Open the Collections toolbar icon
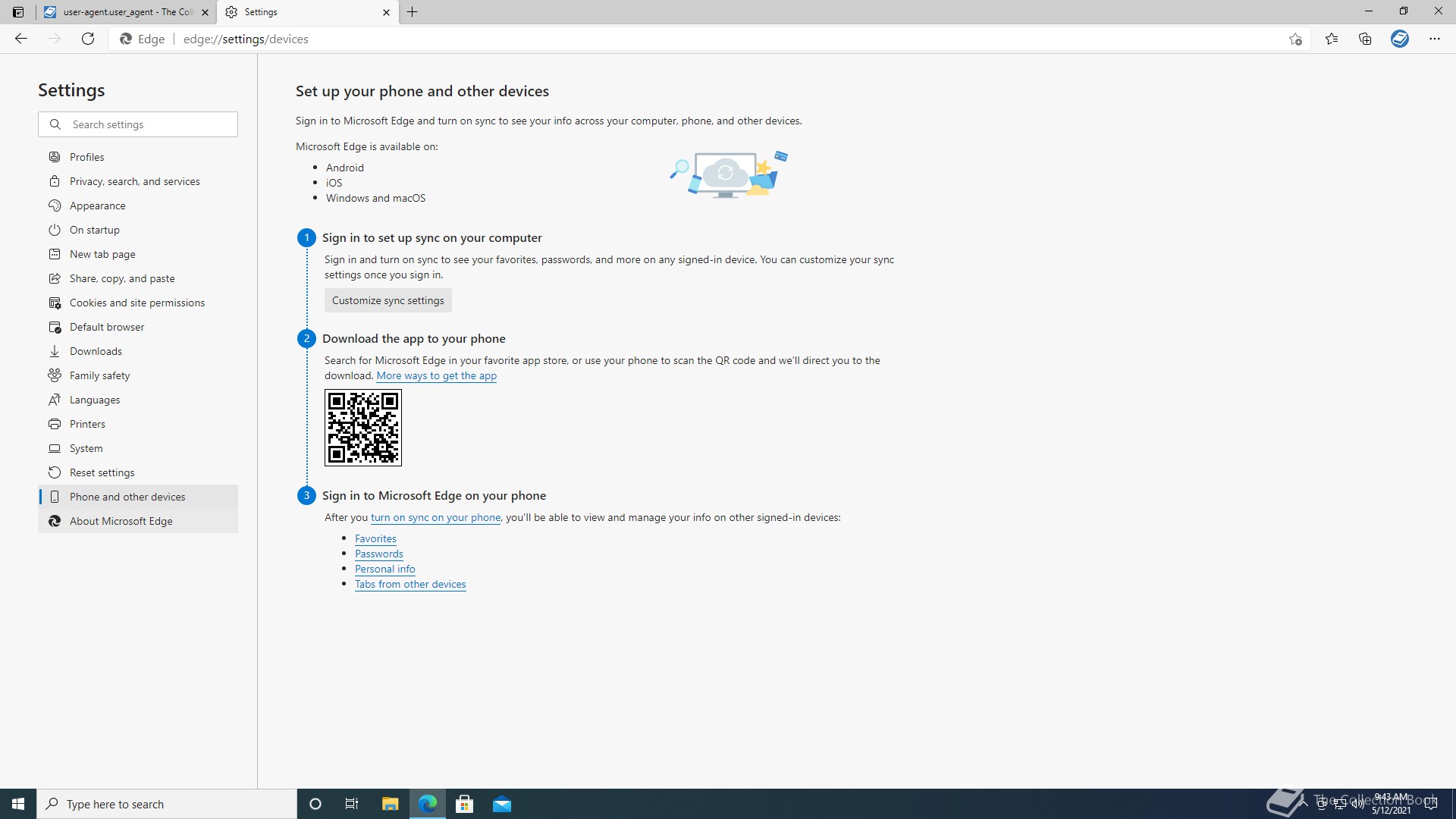1456x819 pixels. [x=1365, y=39]
